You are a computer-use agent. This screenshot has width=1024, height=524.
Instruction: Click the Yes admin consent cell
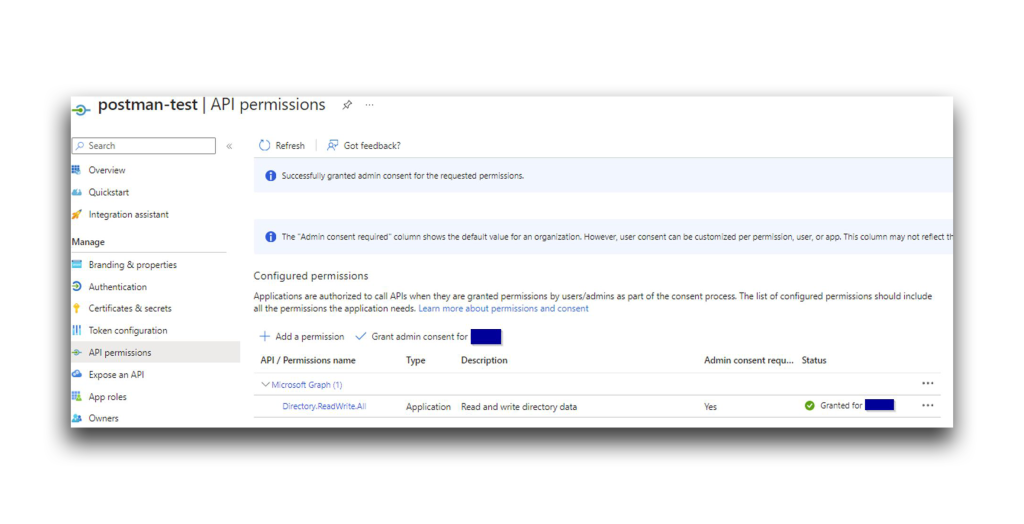[x=711, y=406]
